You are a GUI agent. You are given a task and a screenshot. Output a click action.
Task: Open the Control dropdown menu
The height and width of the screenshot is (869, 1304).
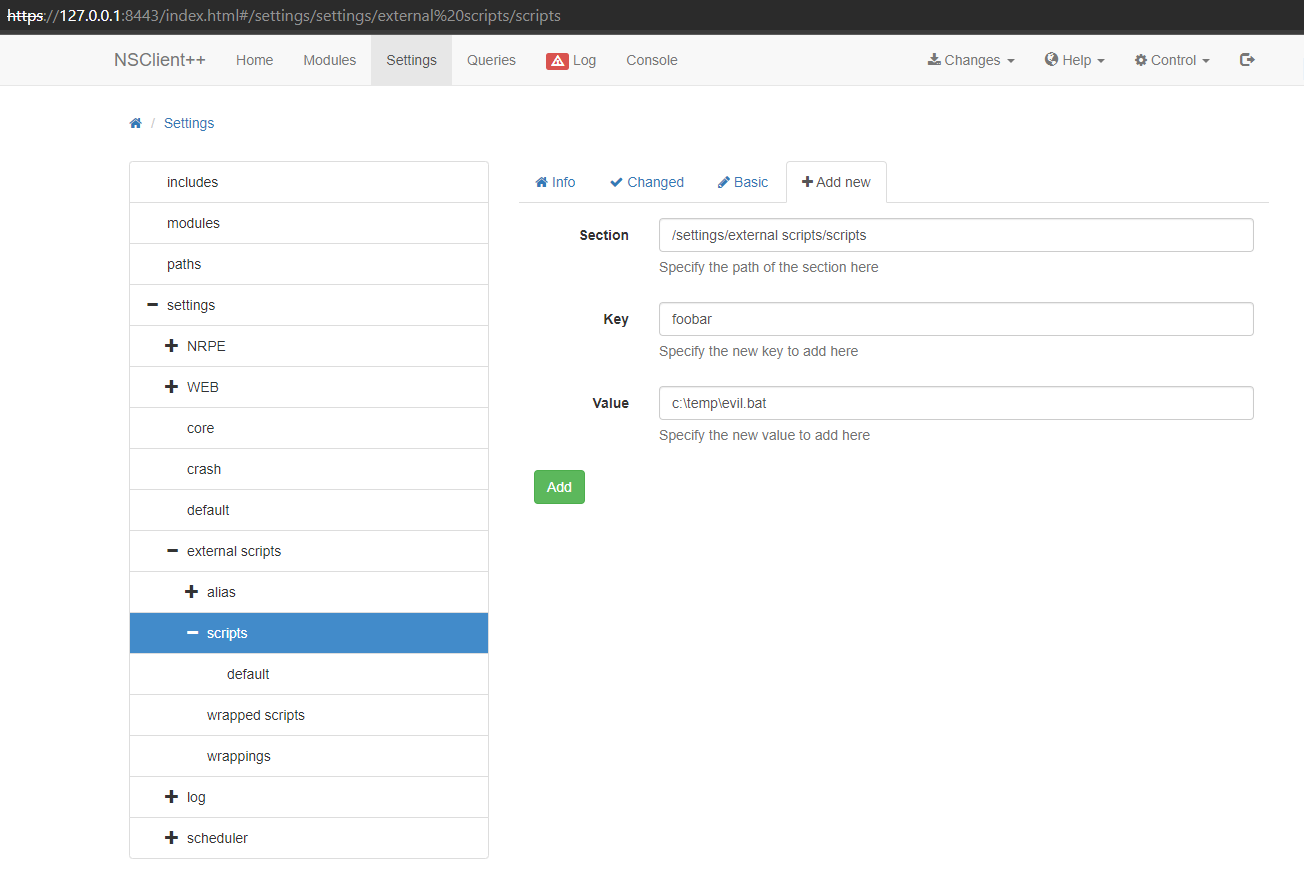(x=1172, y=60)
